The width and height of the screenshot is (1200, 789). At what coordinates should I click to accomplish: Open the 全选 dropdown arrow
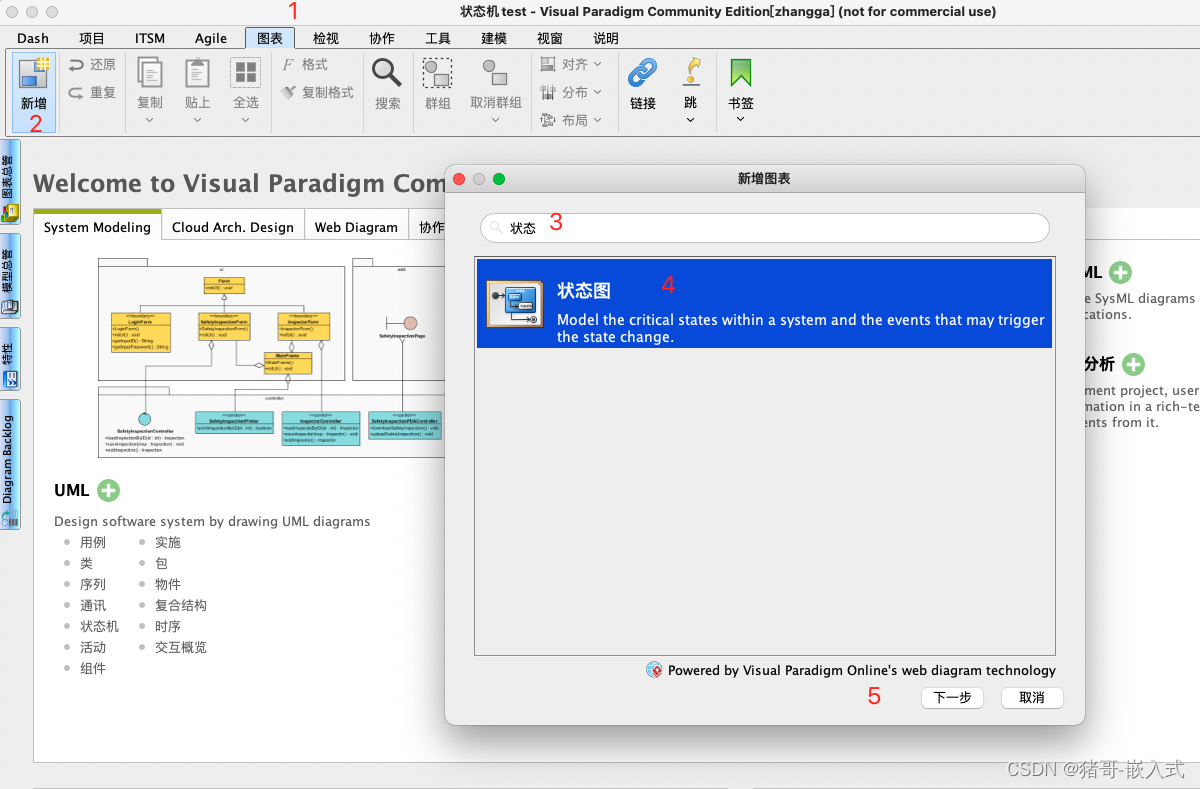coord(245,120)
